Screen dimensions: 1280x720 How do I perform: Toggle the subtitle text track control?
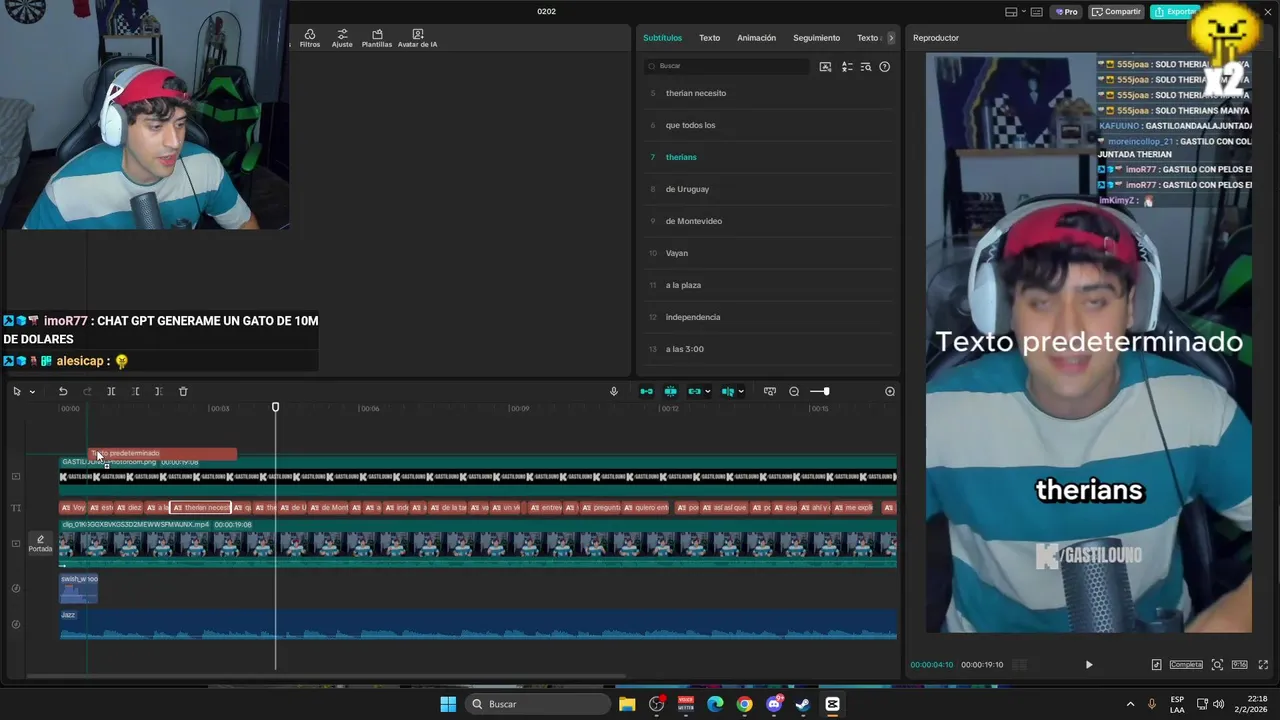[x=15, y=508]
